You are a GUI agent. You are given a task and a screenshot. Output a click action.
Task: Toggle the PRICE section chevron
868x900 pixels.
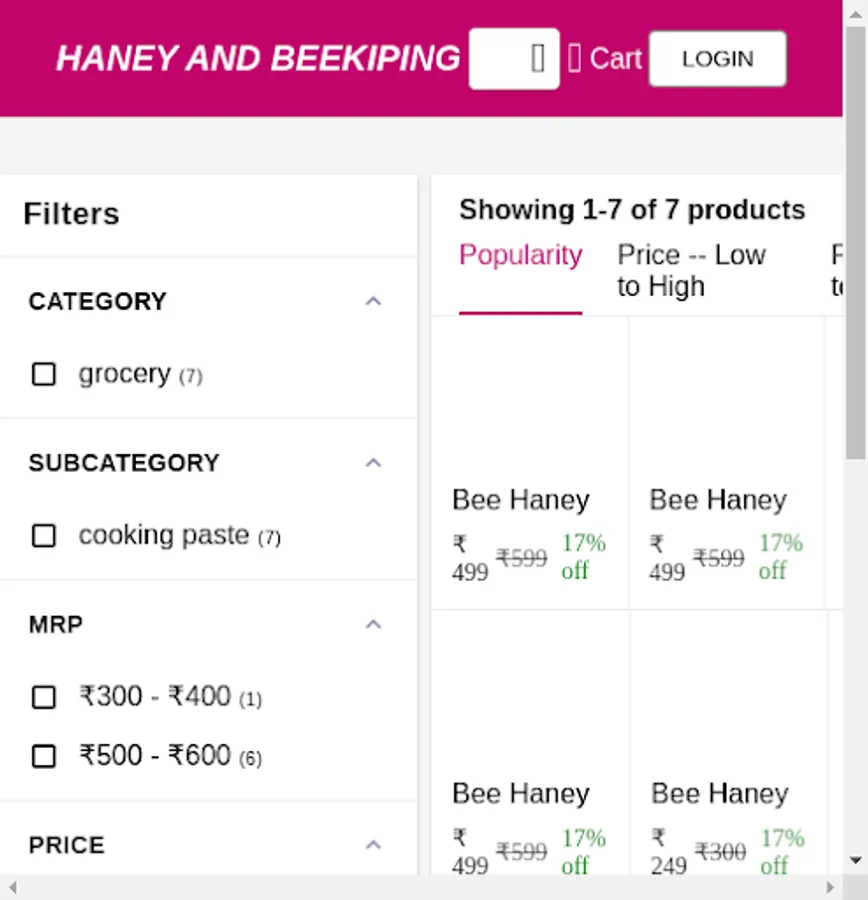373,845
